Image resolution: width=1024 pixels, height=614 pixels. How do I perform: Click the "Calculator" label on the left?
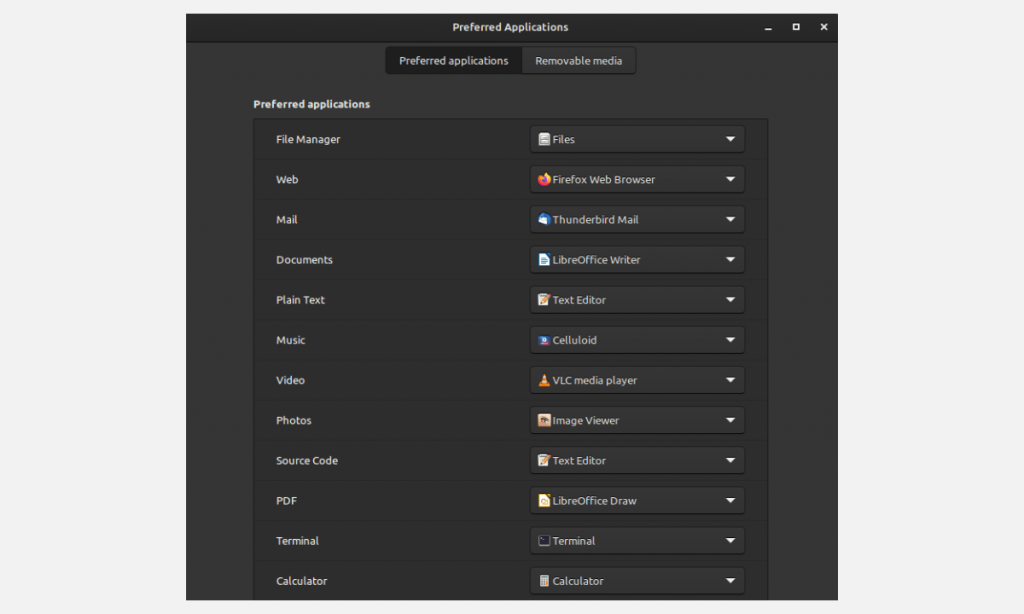[302, 581]
